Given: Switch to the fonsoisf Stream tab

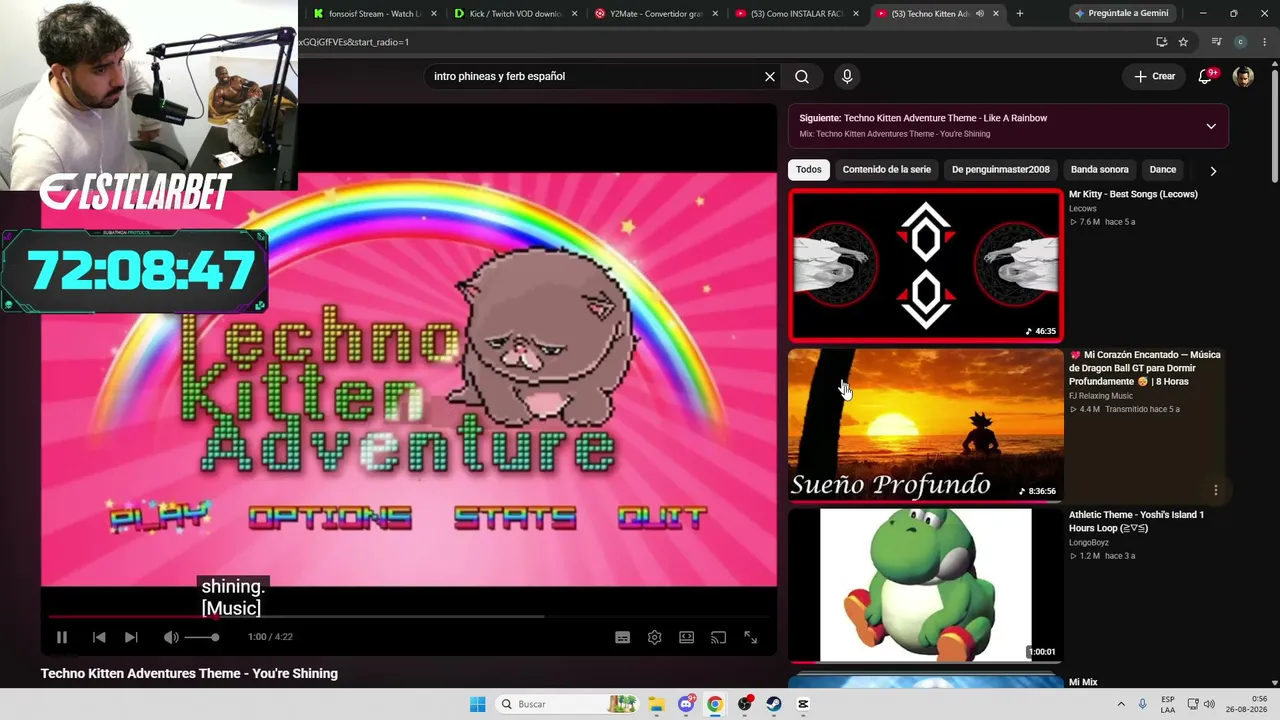Looking at the screenshot, I should click(374, 14).
